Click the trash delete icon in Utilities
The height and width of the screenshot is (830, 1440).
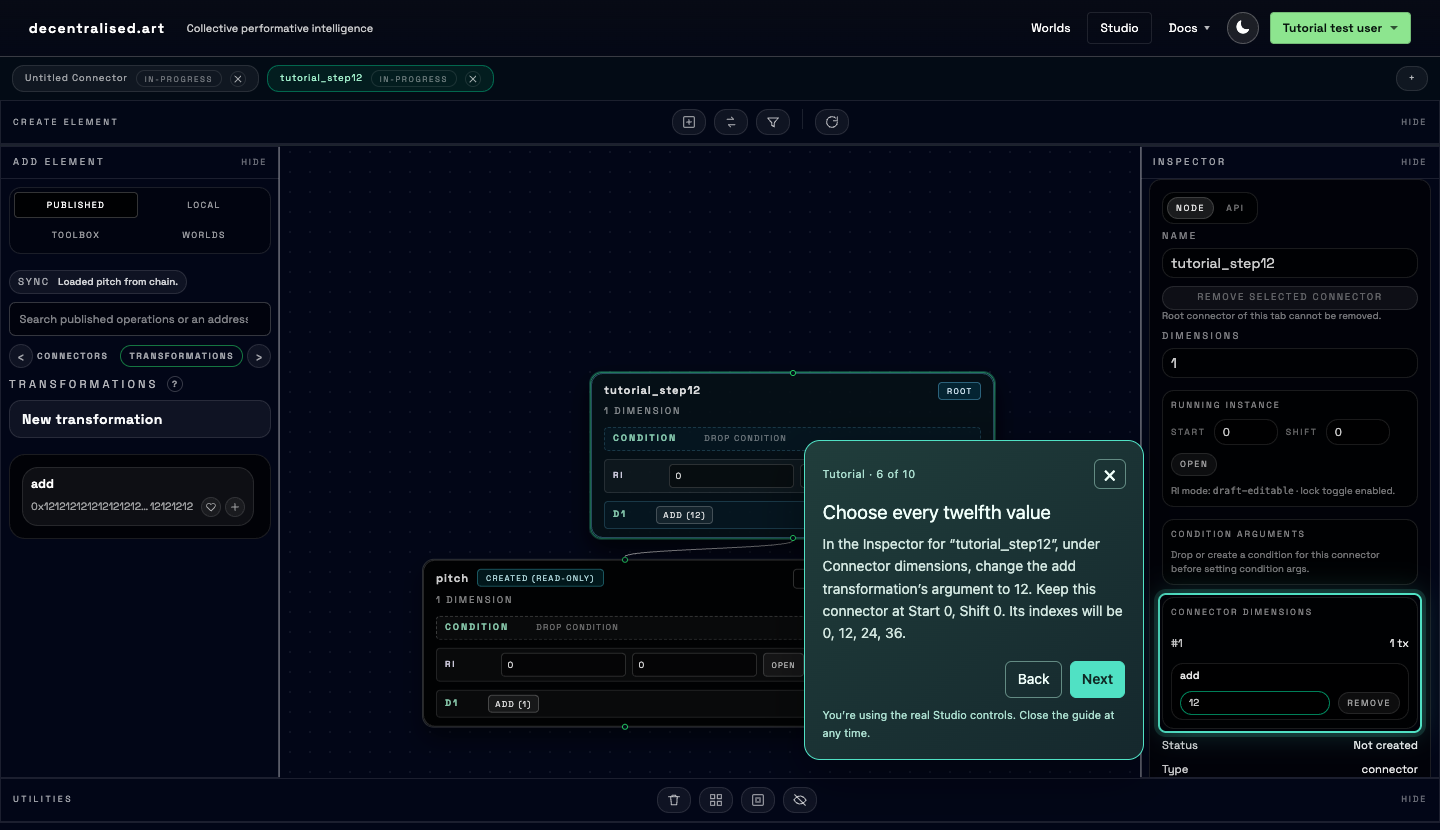pyautogui.click(x=674, y=800)
